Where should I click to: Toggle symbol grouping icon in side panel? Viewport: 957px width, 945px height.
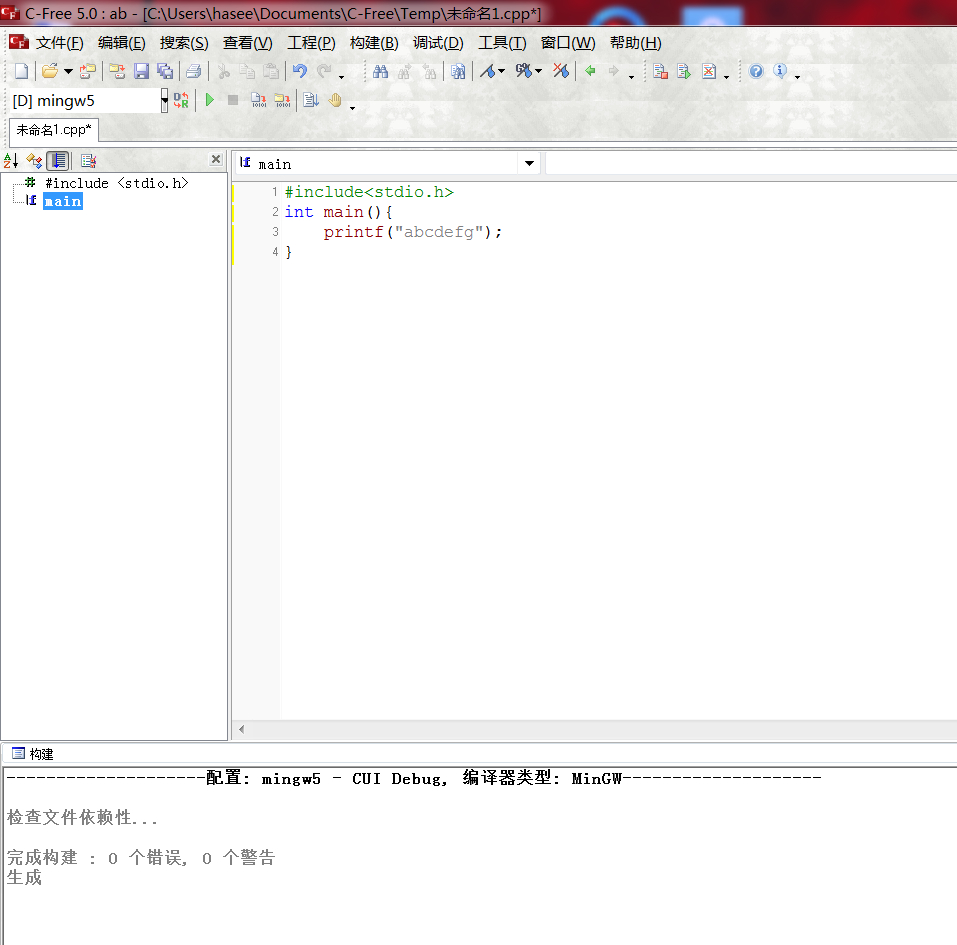click(34, 161)
